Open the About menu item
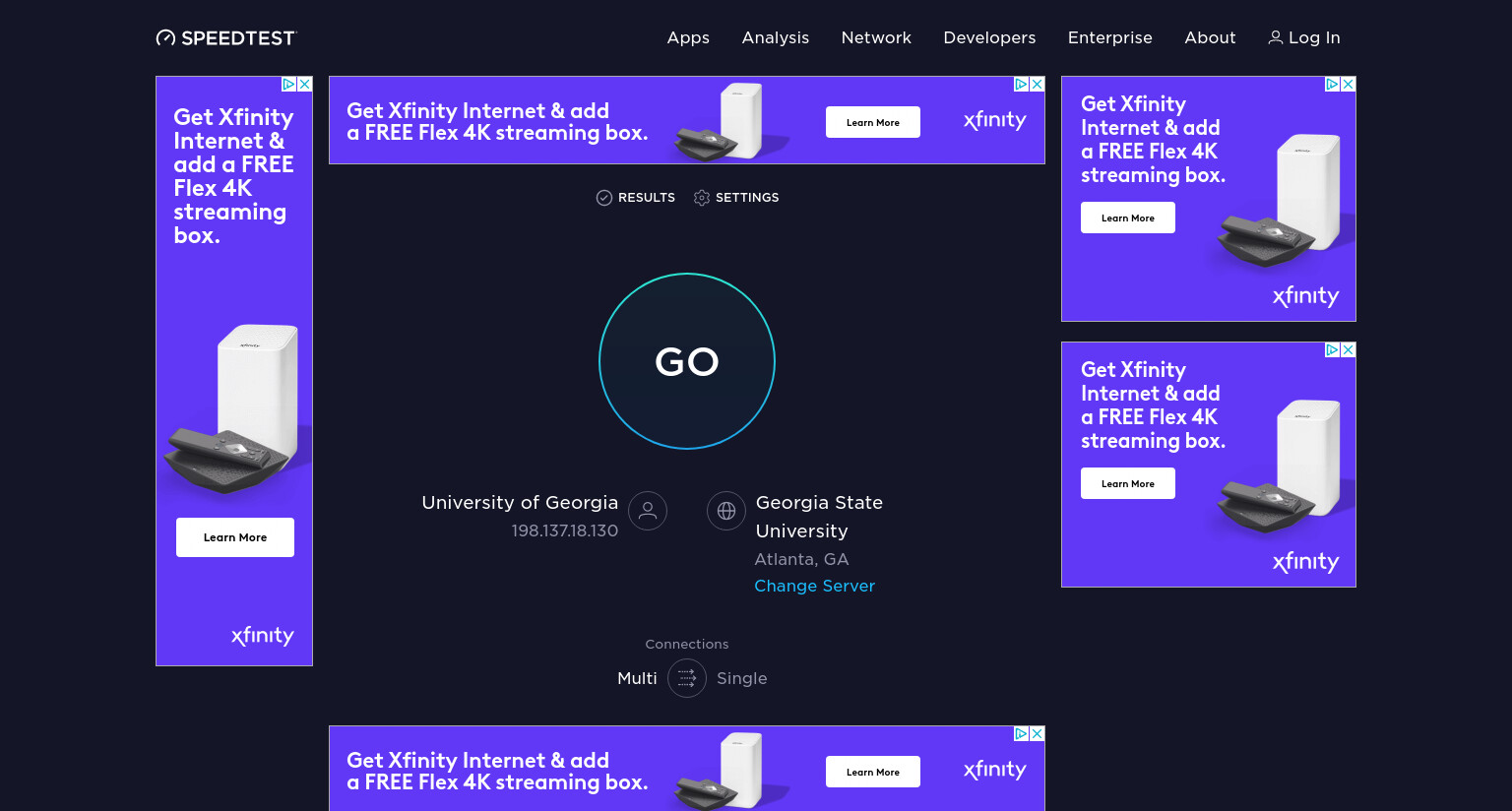This screenshot has height=811, width=1512. 1210,37
